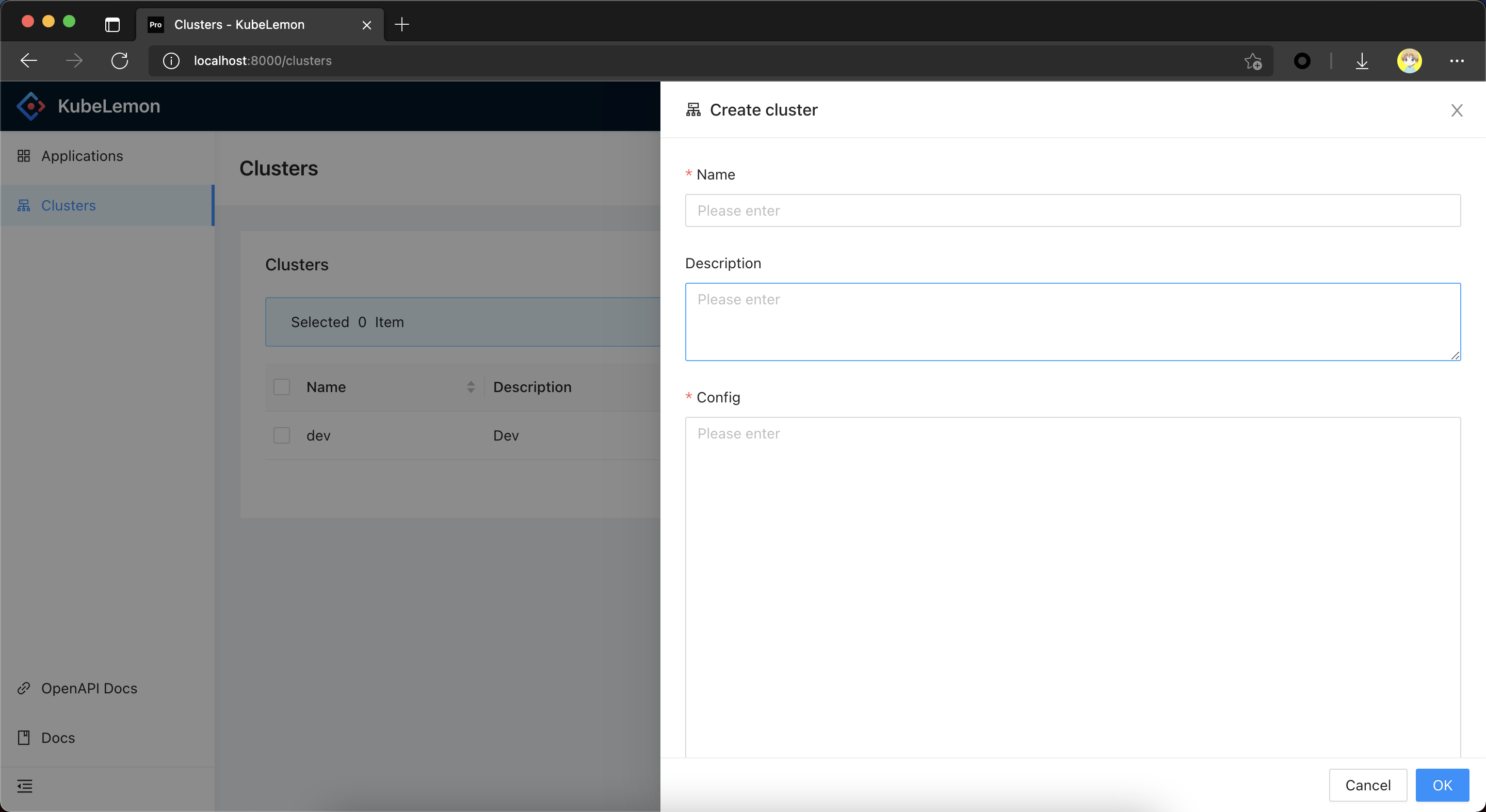Viewport: 1486px width, 812px height.
Task: Open the Docs sidebar link
Action: (x=58, y=738)
